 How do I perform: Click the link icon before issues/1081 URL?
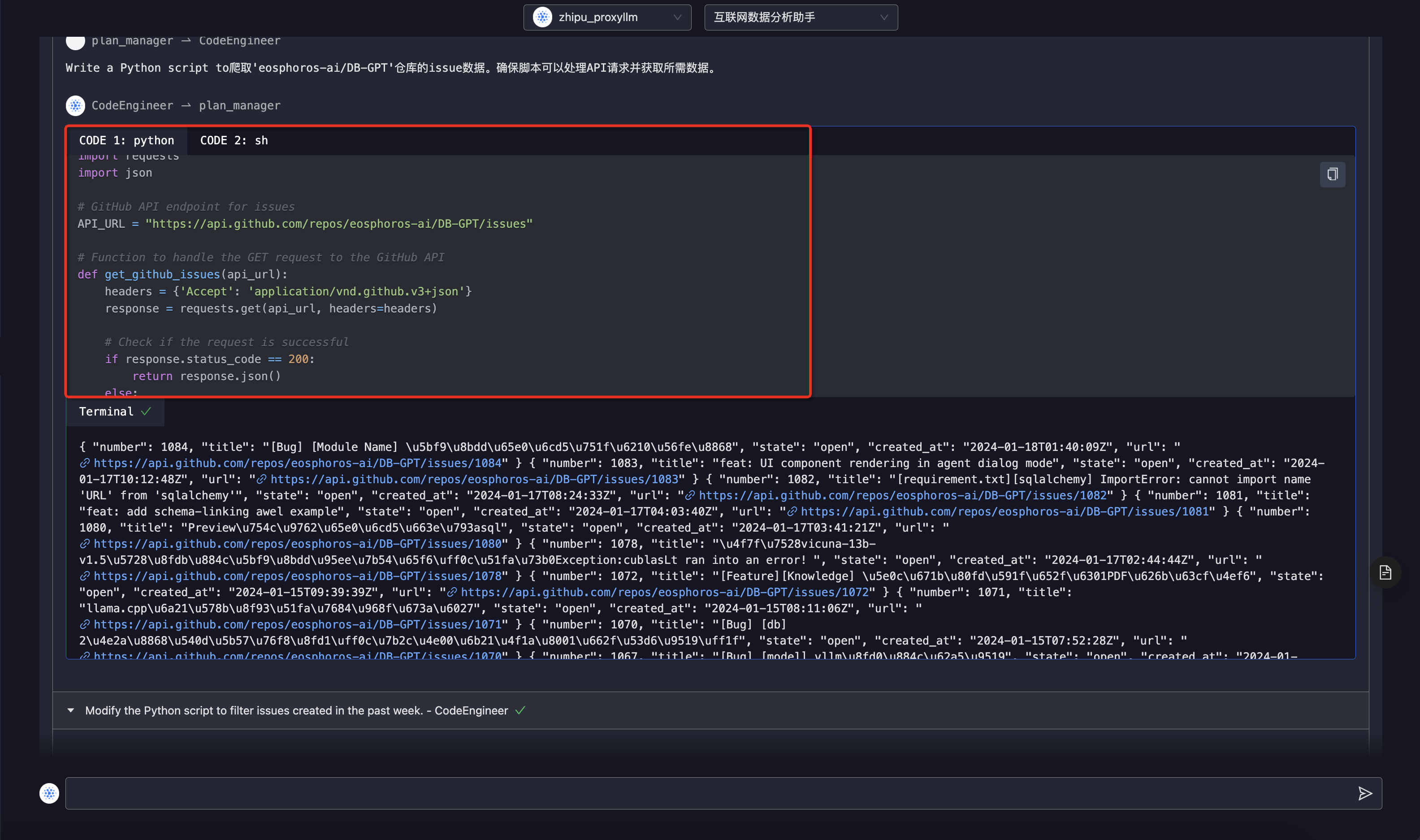coord(792,512)
